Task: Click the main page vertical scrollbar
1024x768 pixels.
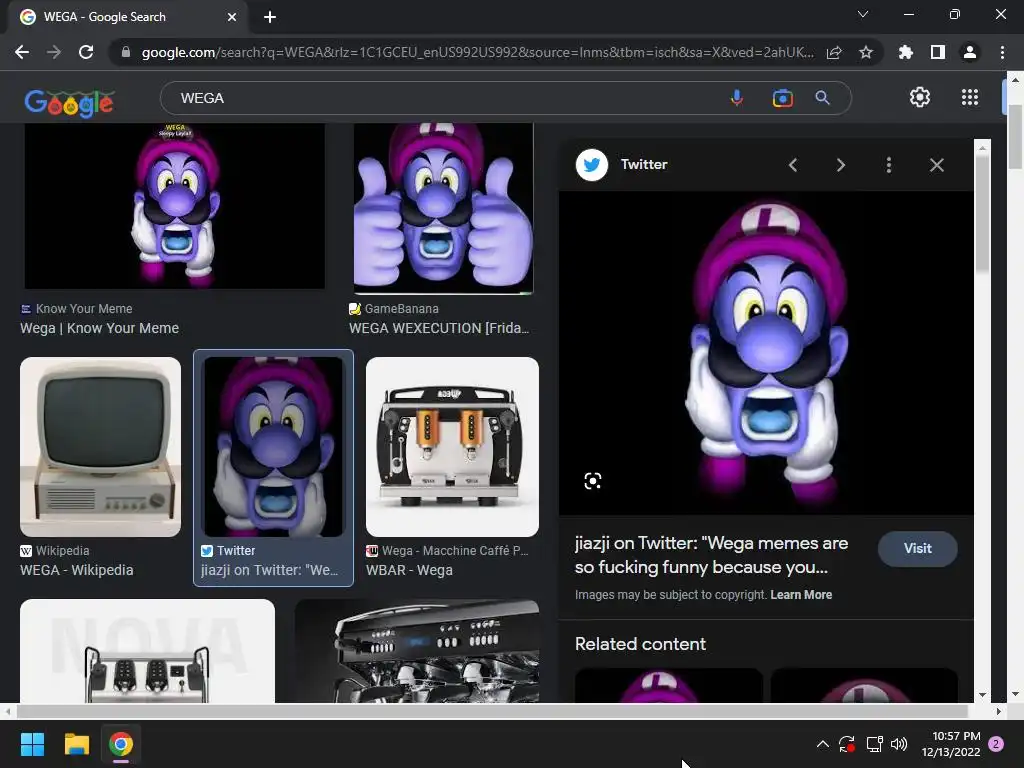Action: tap(1015, 136)
